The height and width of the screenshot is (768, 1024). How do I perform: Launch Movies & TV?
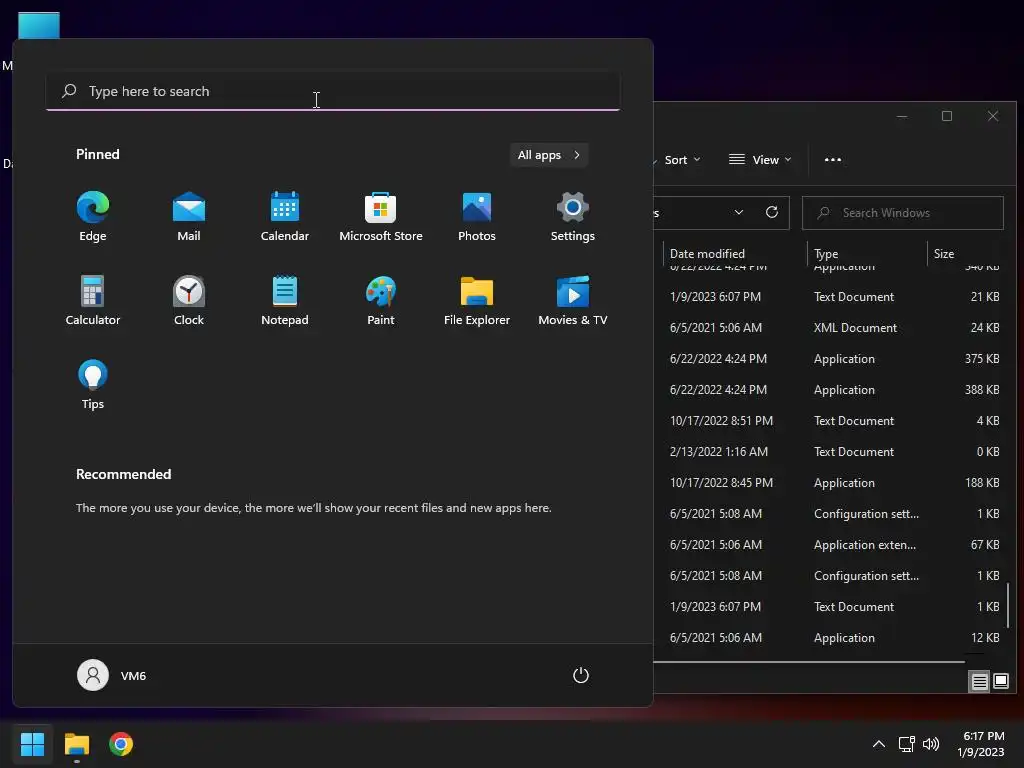573,300
